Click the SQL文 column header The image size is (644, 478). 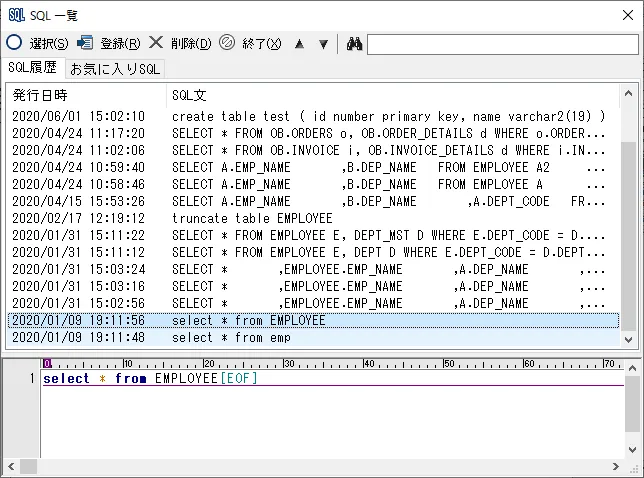click(x=393, y=95)
